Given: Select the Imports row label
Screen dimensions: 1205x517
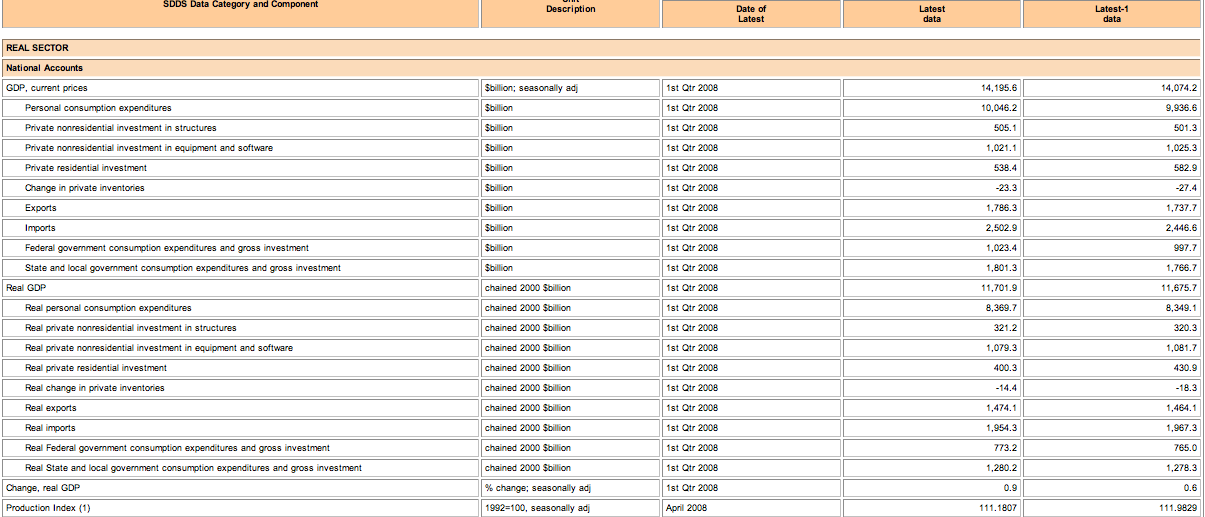Looking at the screenshot, I should (x=41, y=228).
